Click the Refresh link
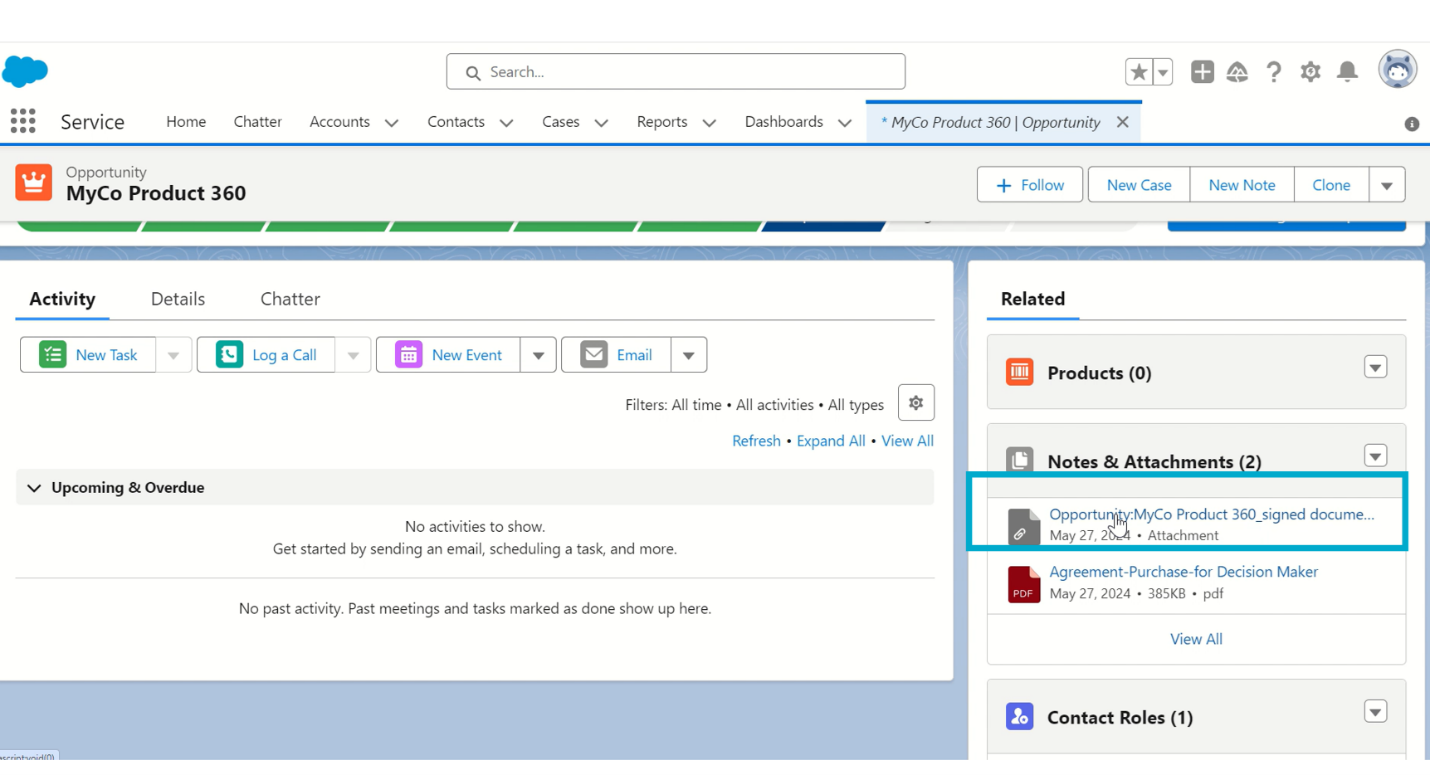The image size is (1430, 775). click(756, 441)
